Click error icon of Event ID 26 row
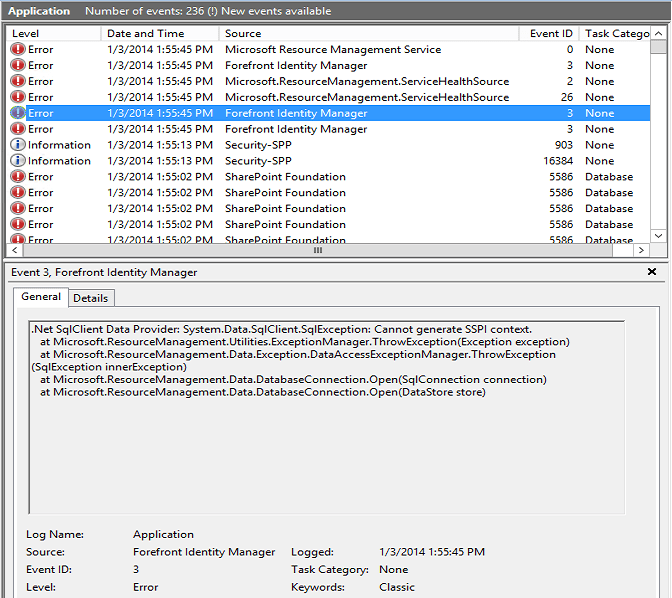672x598 pixels. click(x=18, y=97)
